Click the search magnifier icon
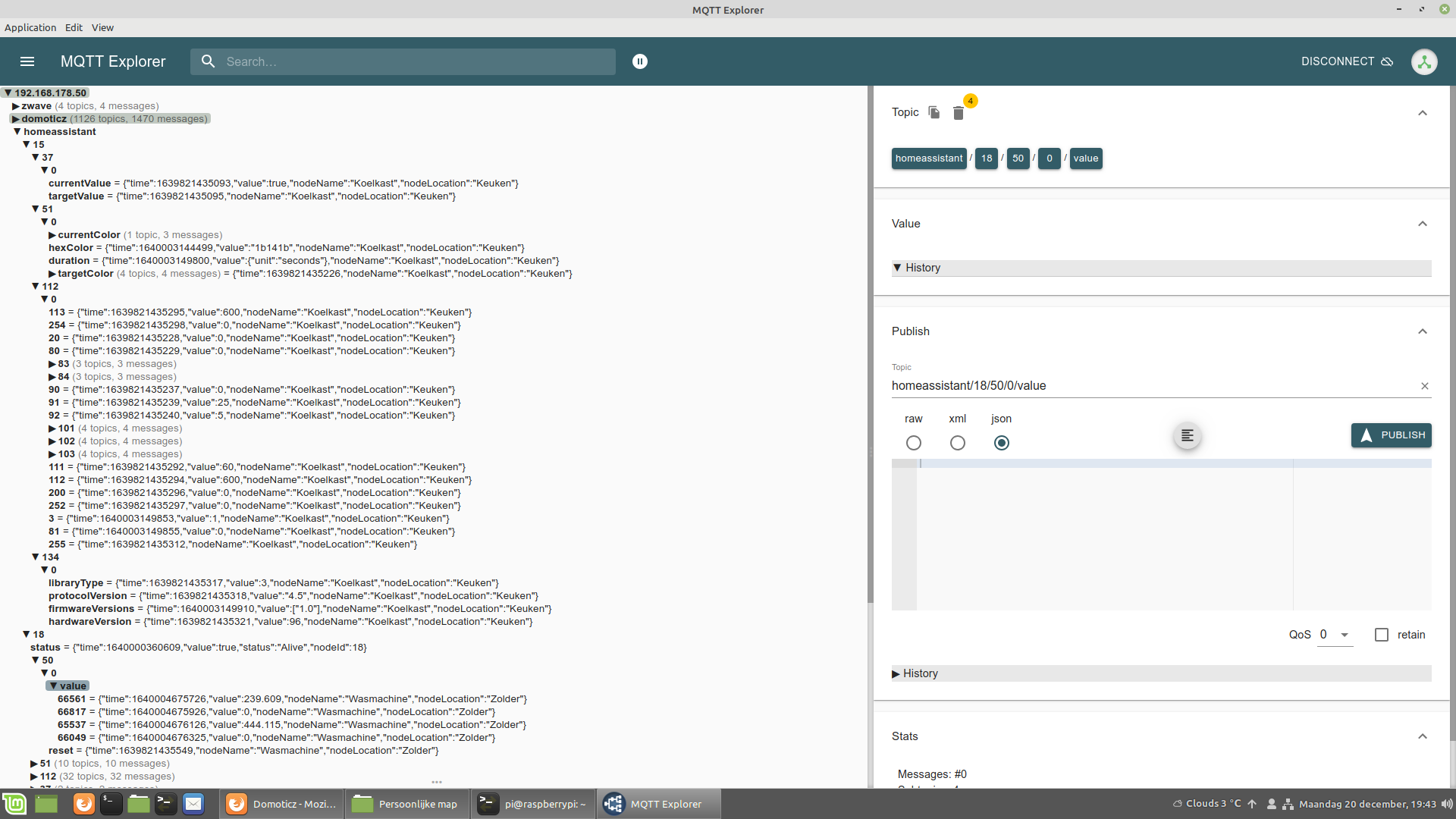Image resolution: width=1456 pixels, height=819 pixels. [208, 61]
